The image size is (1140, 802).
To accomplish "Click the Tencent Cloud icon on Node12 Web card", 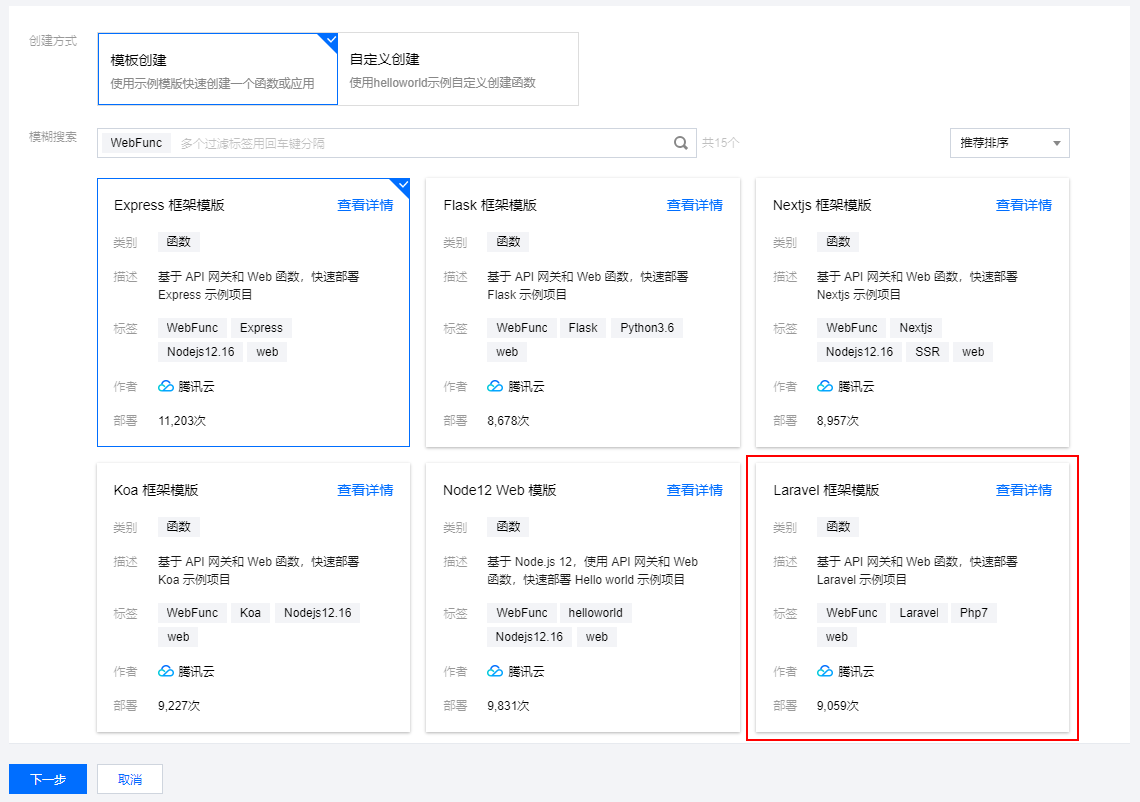I will tap(494, 671).
